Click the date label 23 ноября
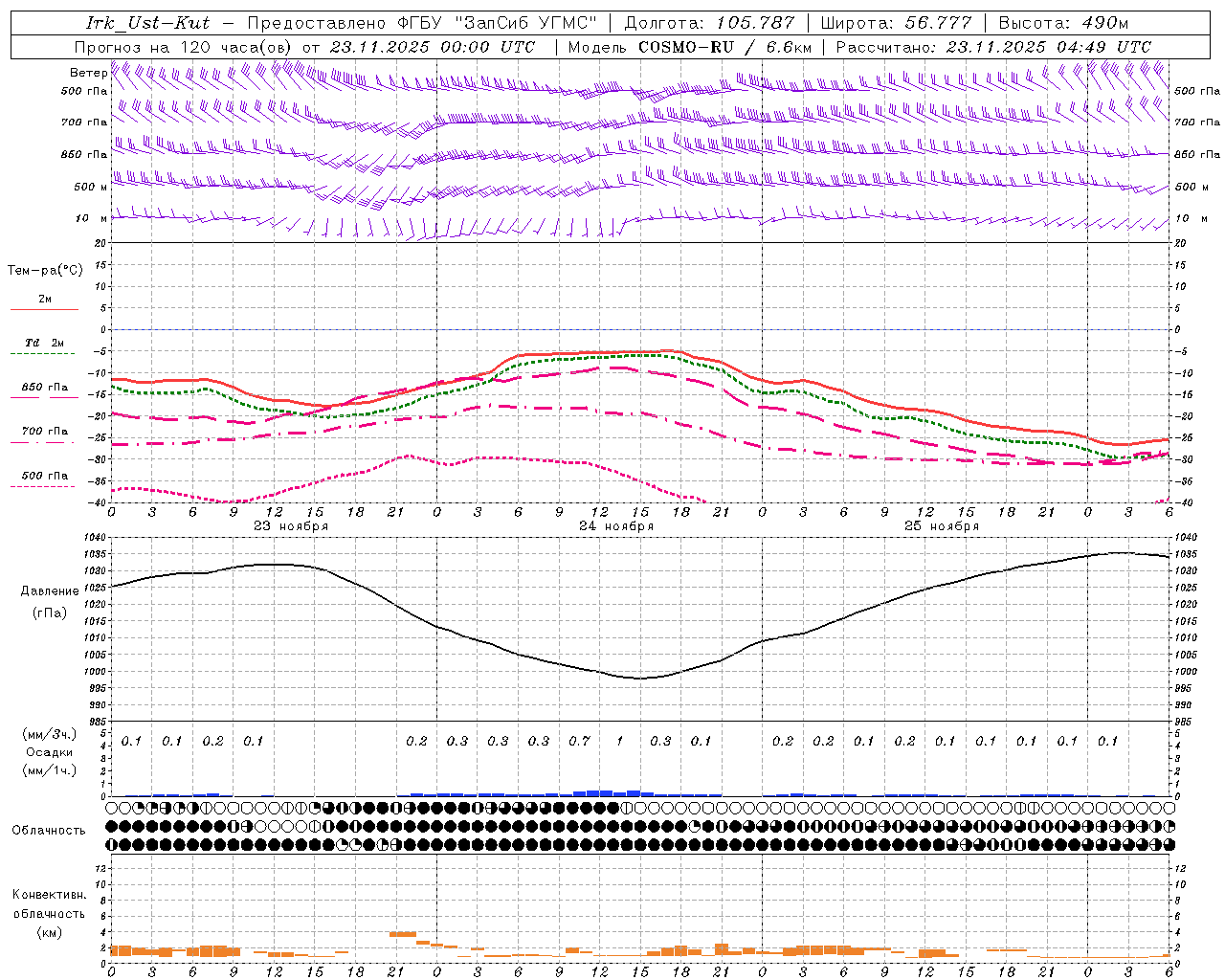This screenshot has width=1225, height=980. pos(291,526)
